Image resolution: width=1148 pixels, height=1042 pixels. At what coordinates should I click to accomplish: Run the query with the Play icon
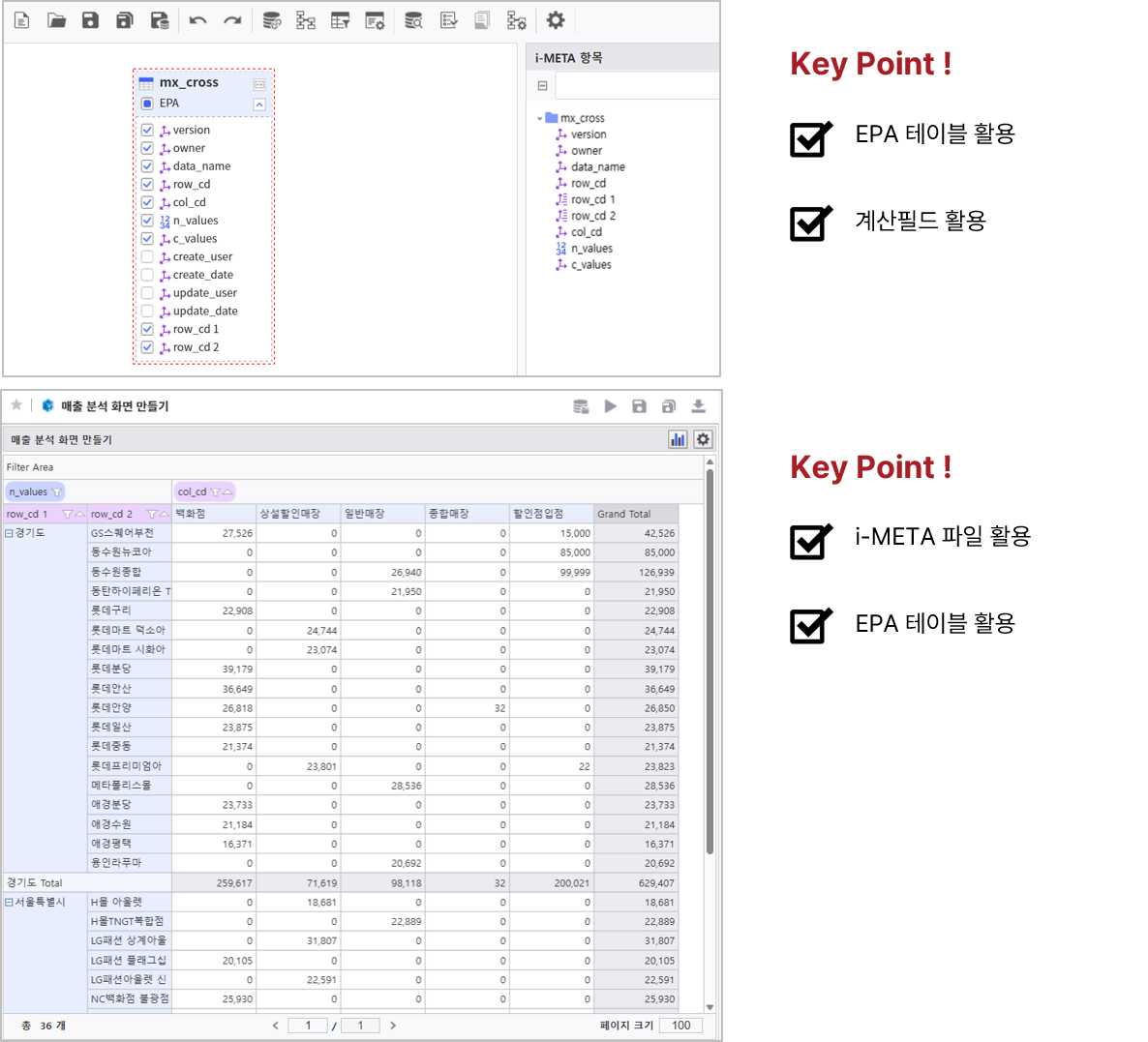point(611,406)
